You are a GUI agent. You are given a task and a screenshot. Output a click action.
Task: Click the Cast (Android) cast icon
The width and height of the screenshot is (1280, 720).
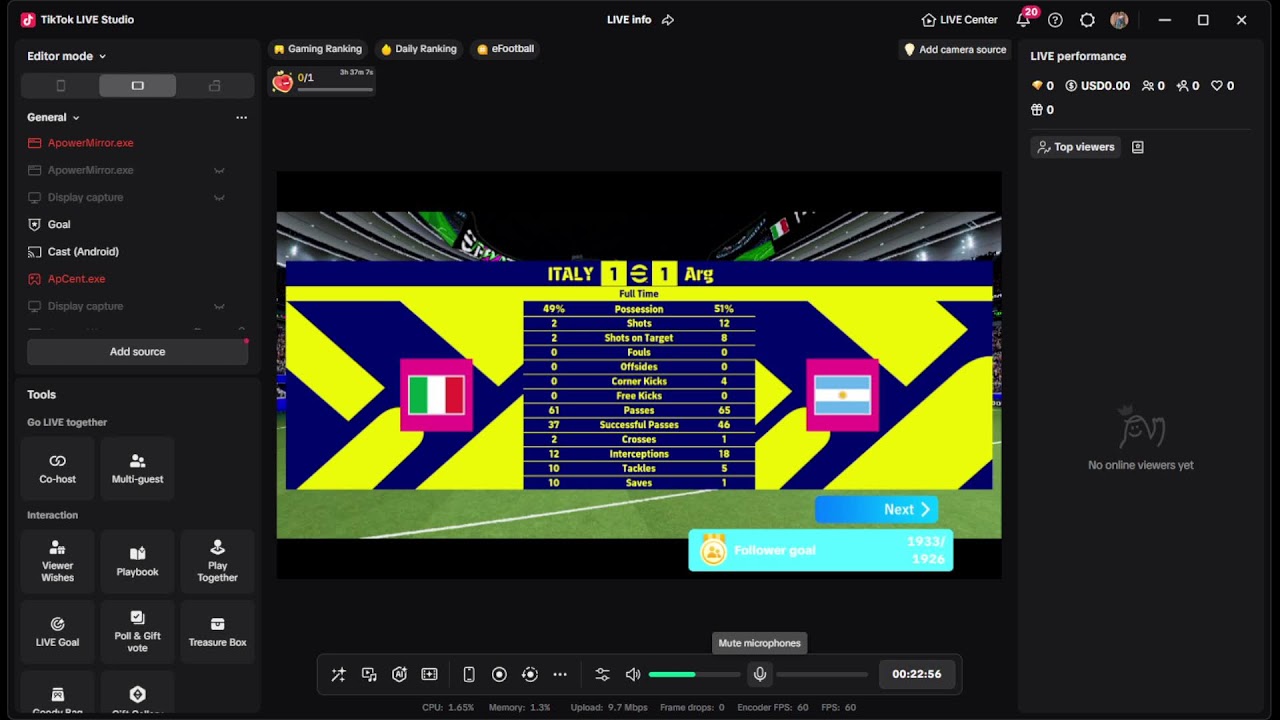tap(35, 252)
